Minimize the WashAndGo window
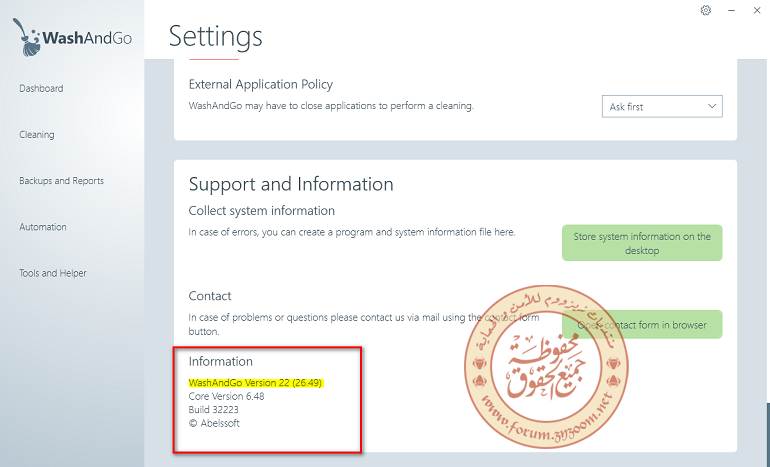This screenshot has width=770, height=467. pyautogui.click(x=731, y=10)
